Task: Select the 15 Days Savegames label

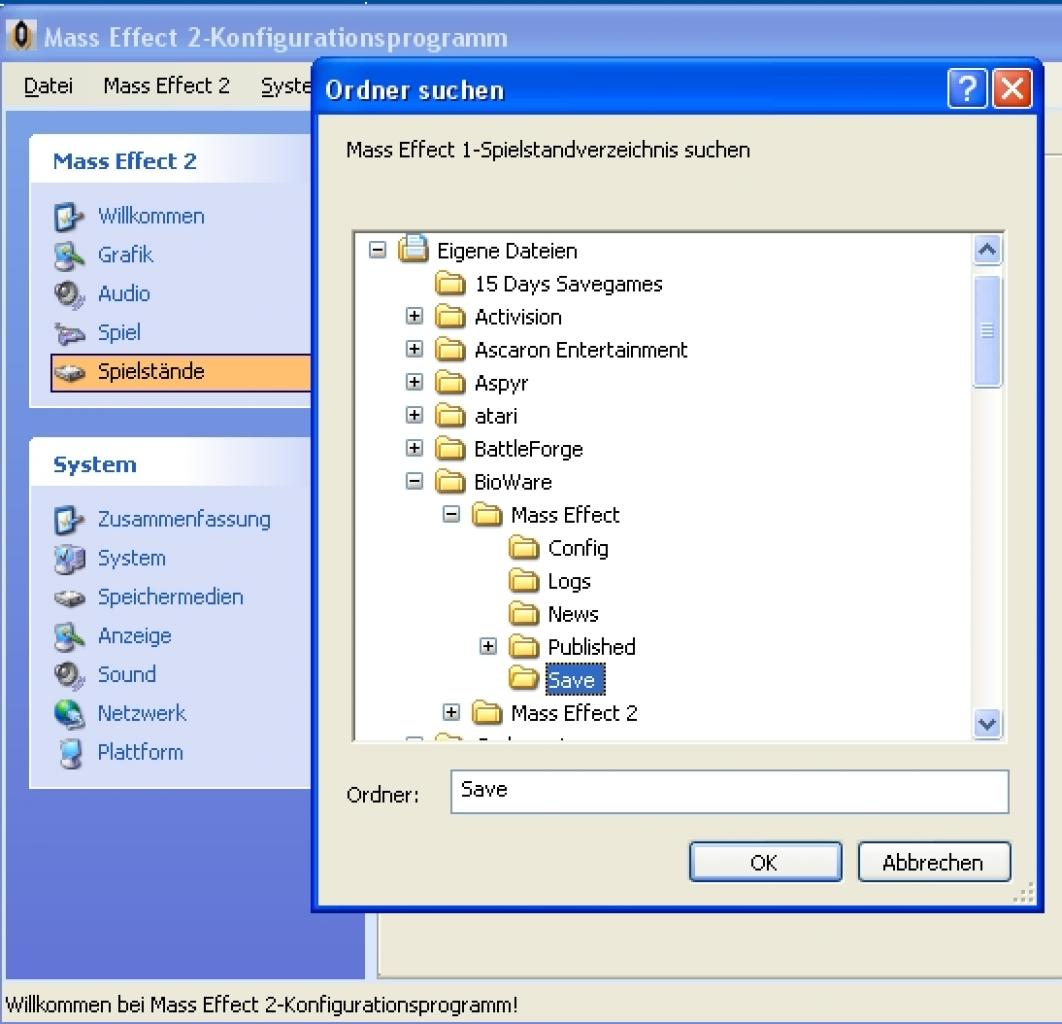Action: (x=568, y=284)
